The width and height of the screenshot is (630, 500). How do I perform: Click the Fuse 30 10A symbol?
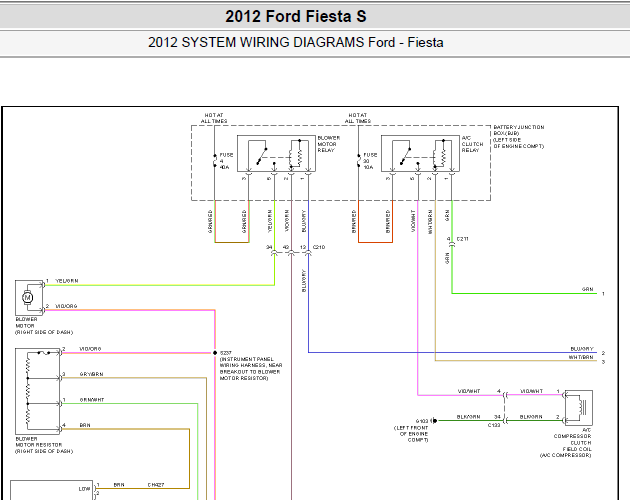coord(358,160)
